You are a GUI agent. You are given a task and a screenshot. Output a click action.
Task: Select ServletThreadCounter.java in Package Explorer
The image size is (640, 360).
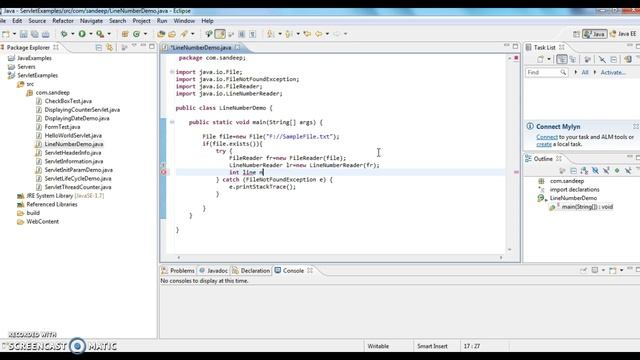coord(73,187)
